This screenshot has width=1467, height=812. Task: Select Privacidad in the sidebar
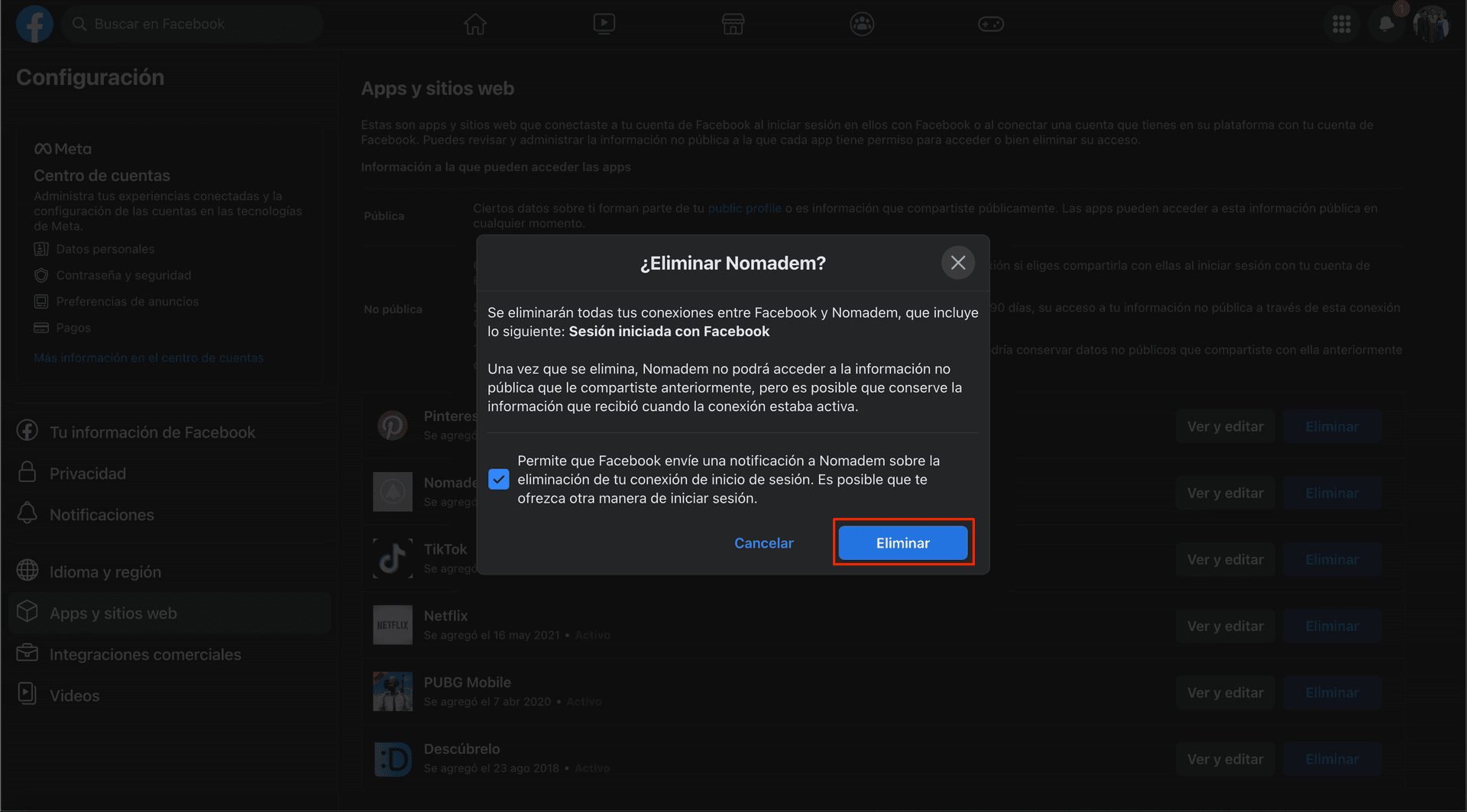[x=170, y=474]
